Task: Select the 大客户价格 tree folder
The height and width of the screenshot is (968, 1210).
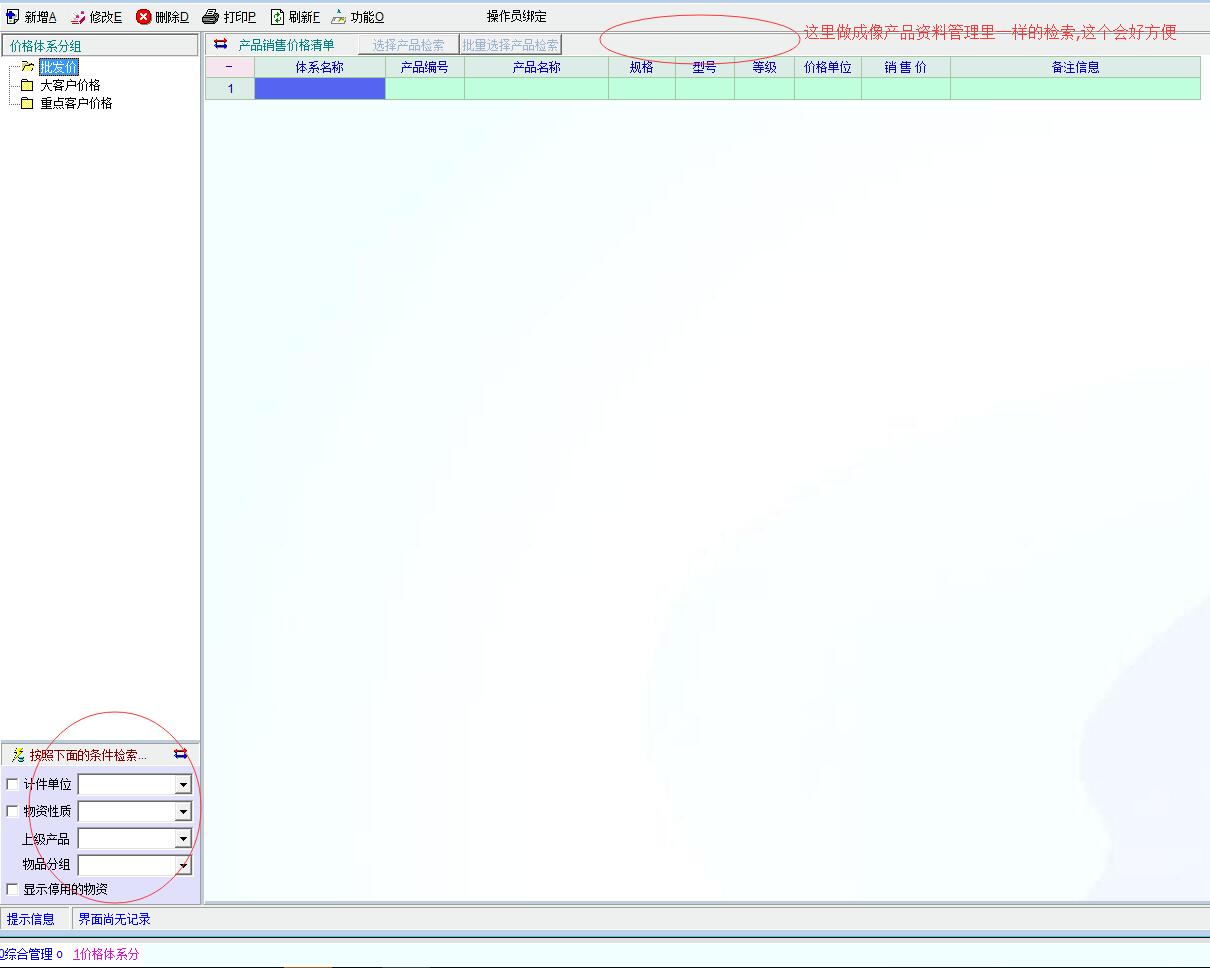Action: (x=69, y=85)
